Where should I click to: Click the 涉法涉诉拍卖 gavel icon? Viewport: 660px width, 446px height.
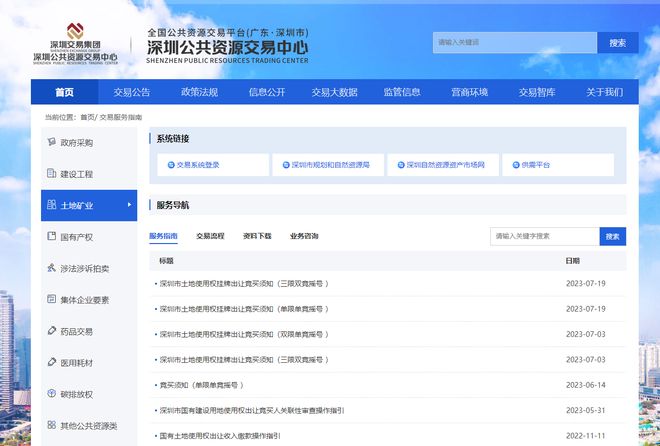[x=51, y=268]
